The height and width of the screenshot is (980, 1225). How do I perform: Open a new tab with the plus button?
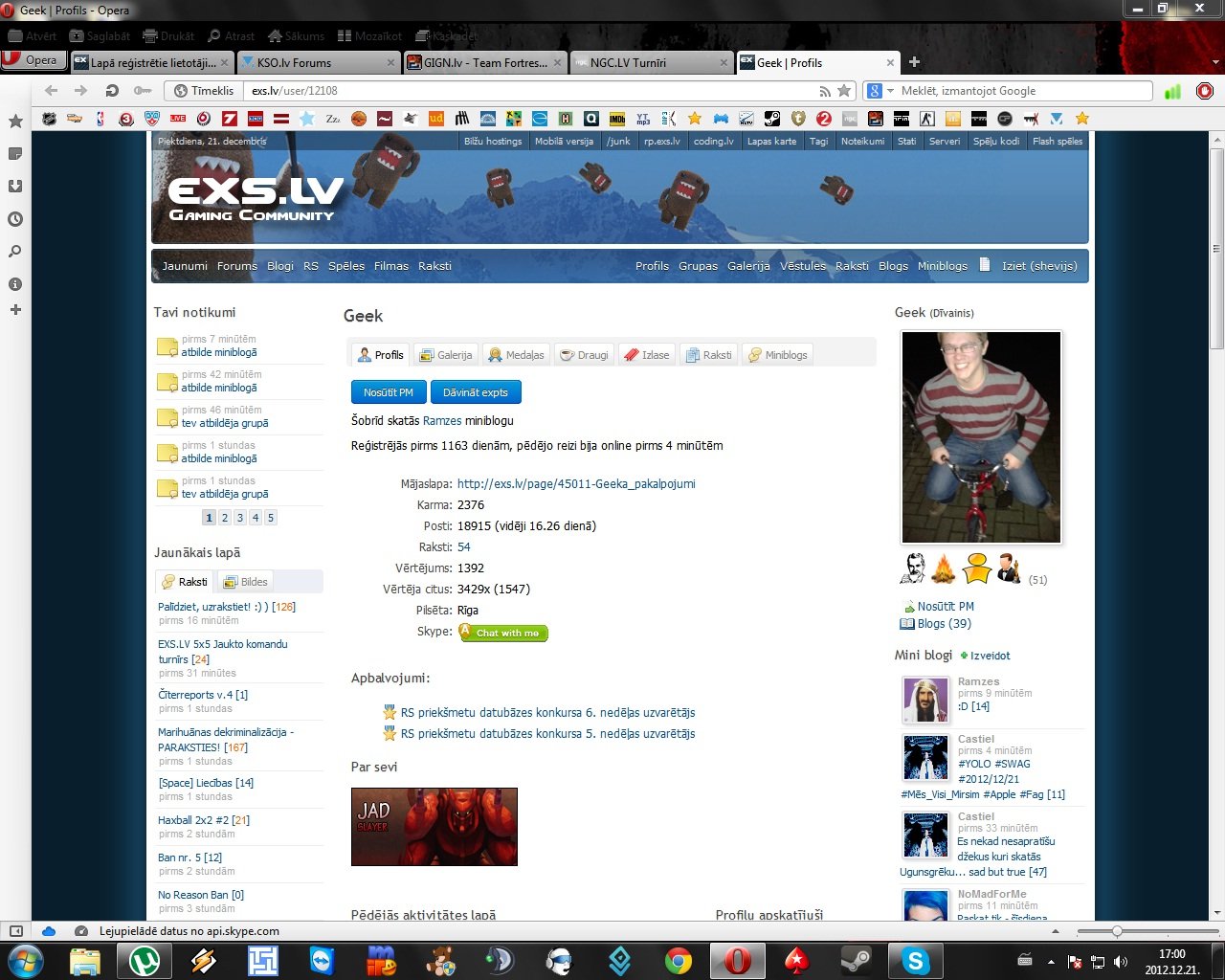pos(914,62)
